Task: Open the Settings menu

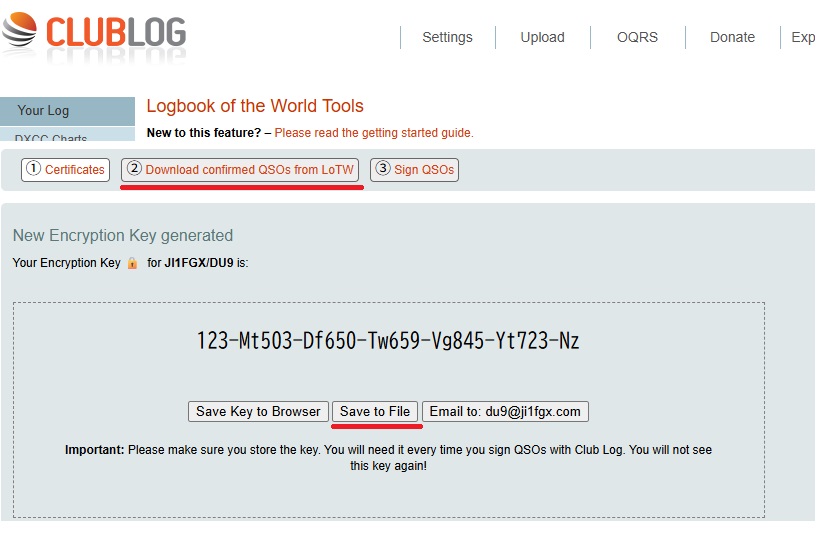Action: pos(447,37)
